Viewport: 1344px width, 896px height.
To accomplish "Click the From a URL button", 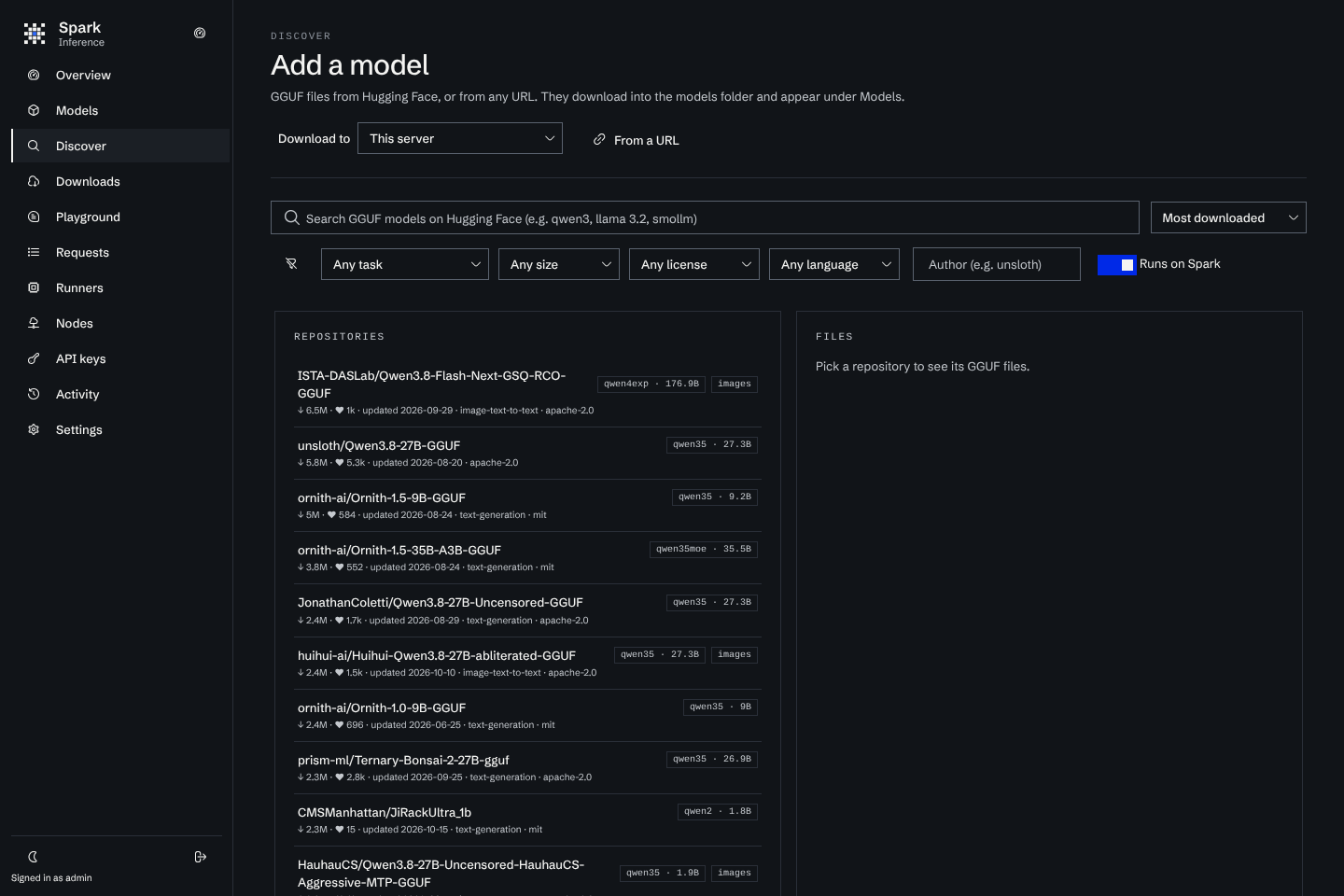I will [x=637, y=139].
